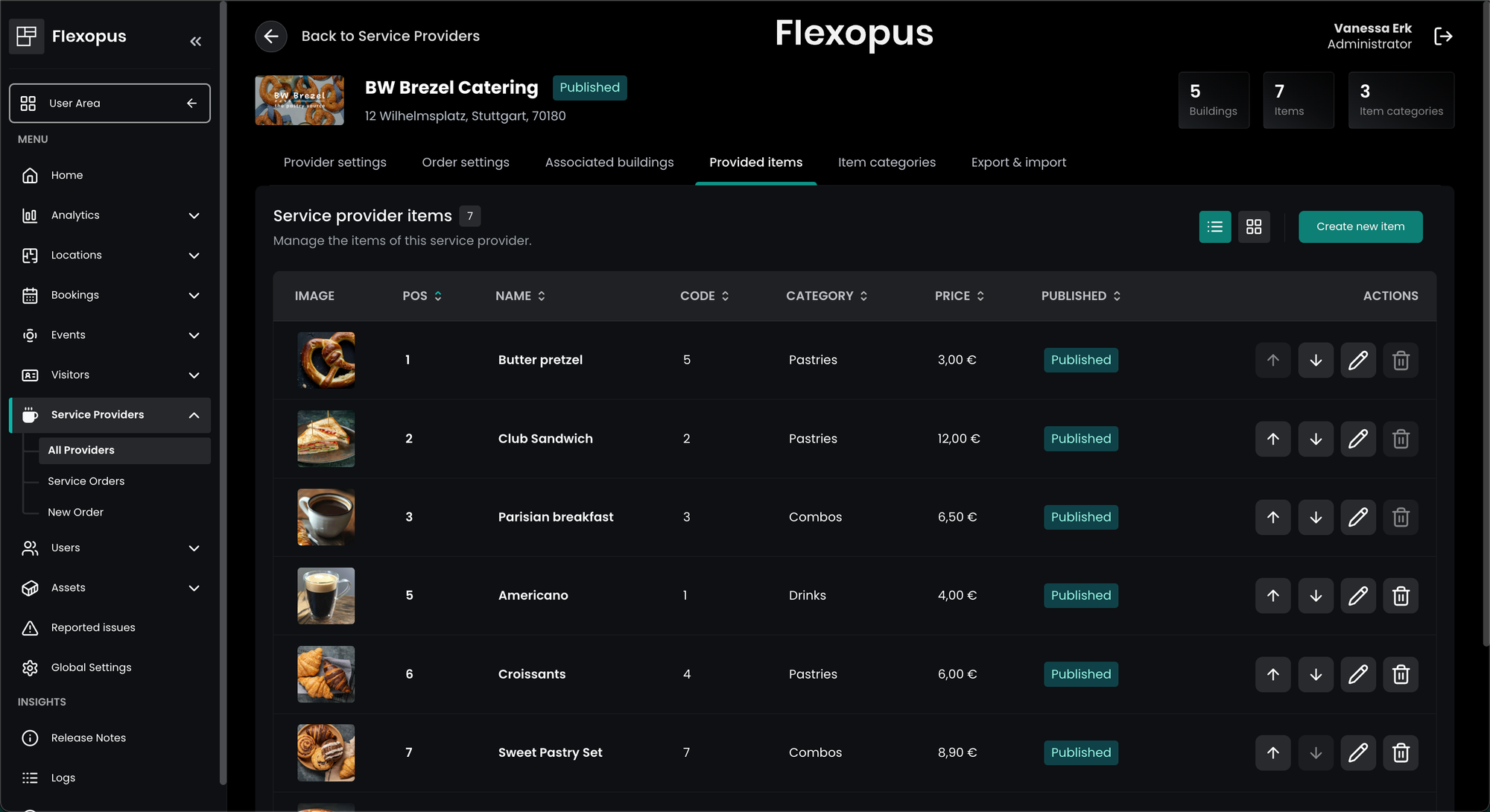
Task: Switch to the Order settings tab
Action: pyautogui.click(x=466, y=162)
